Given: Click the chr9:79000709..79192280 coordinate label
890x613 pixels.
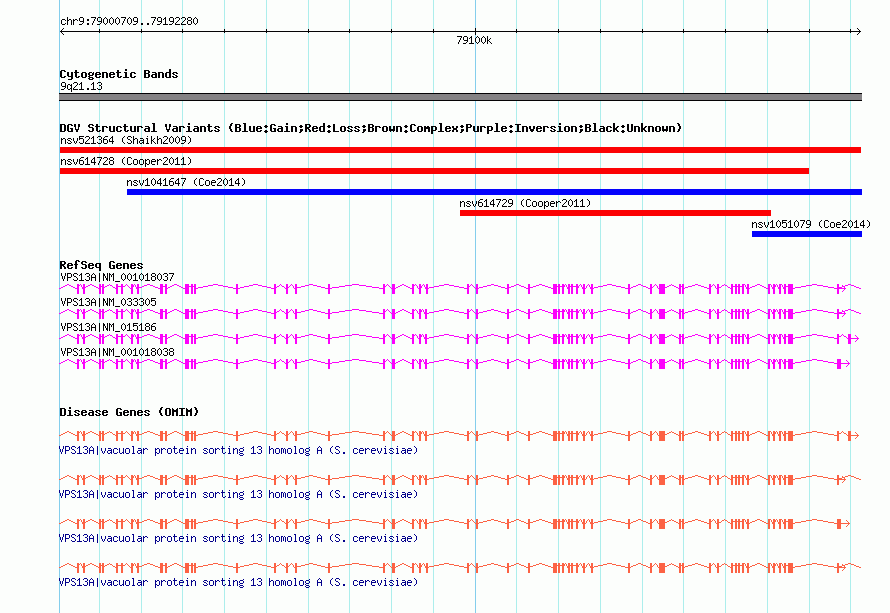Looking at the screenshot, I should 129,21.
